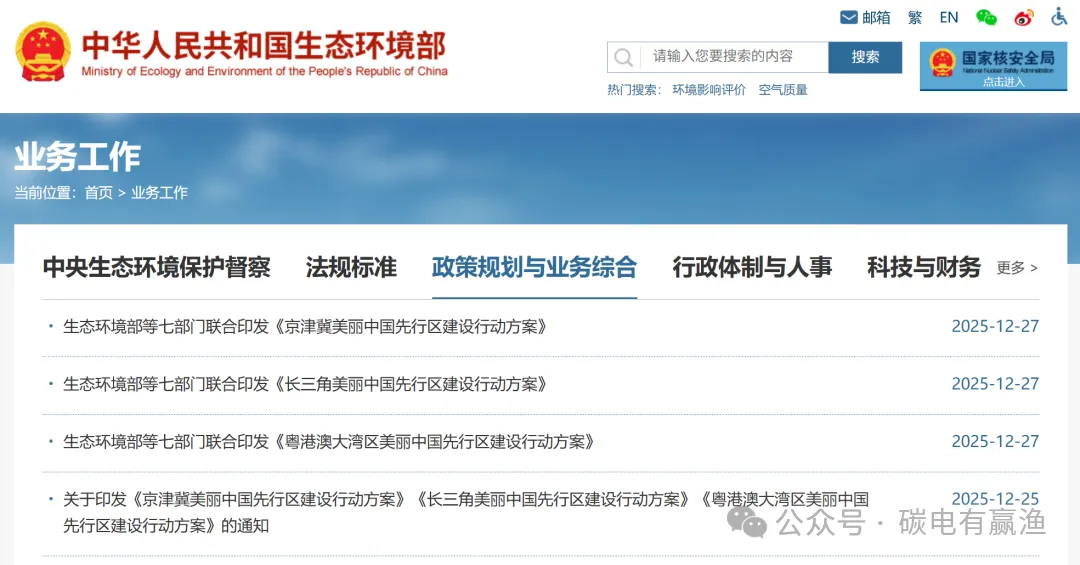This screenshot has height=565, width=1080.
Task: Open the Weibo icon in the header
Action: point(1024,18)
